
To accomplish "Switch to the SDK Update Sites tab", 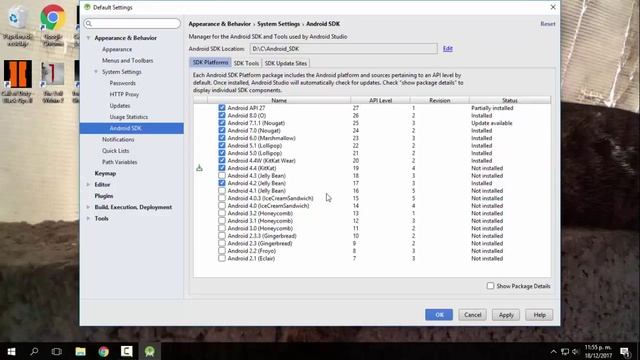I will pos(285,63).
